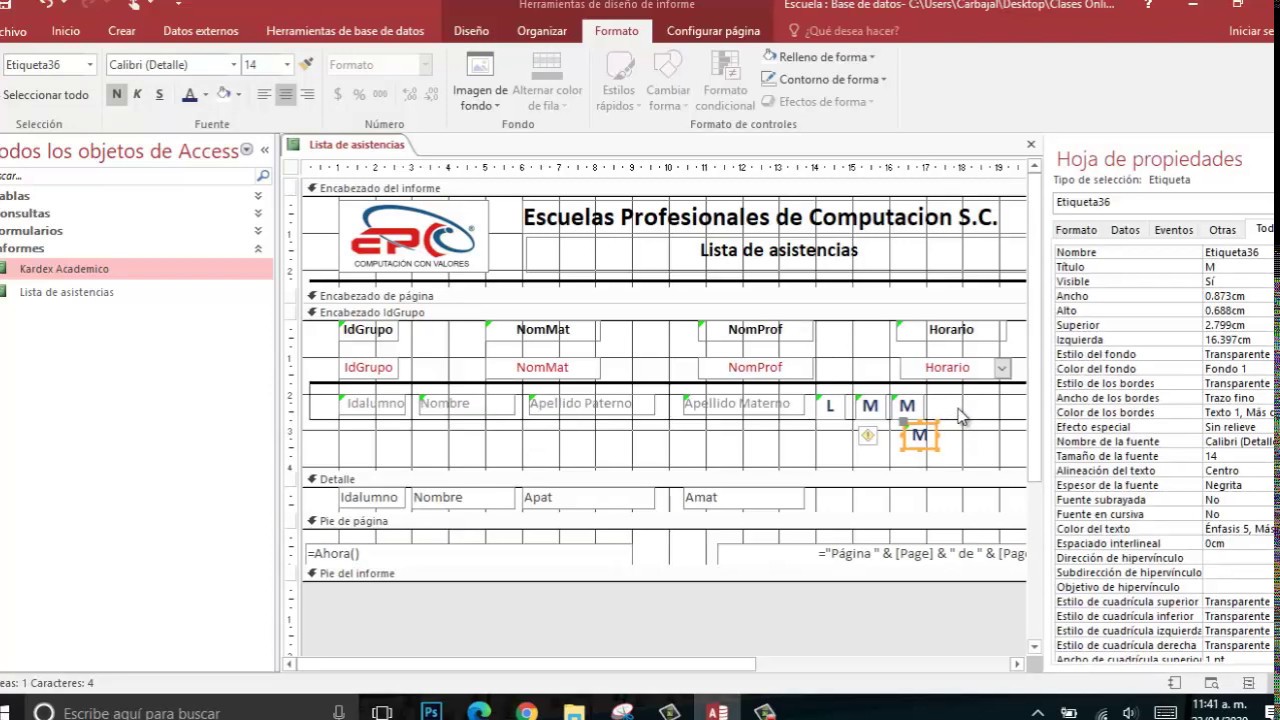Click the error warning smart tag icon

click(867, 435)
